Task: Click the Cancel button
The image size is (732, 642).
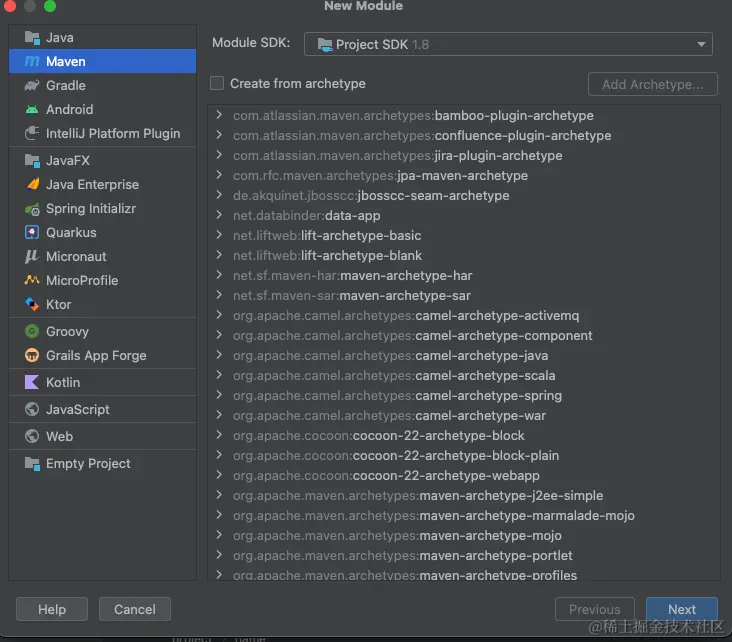Action: coord(134,609)
